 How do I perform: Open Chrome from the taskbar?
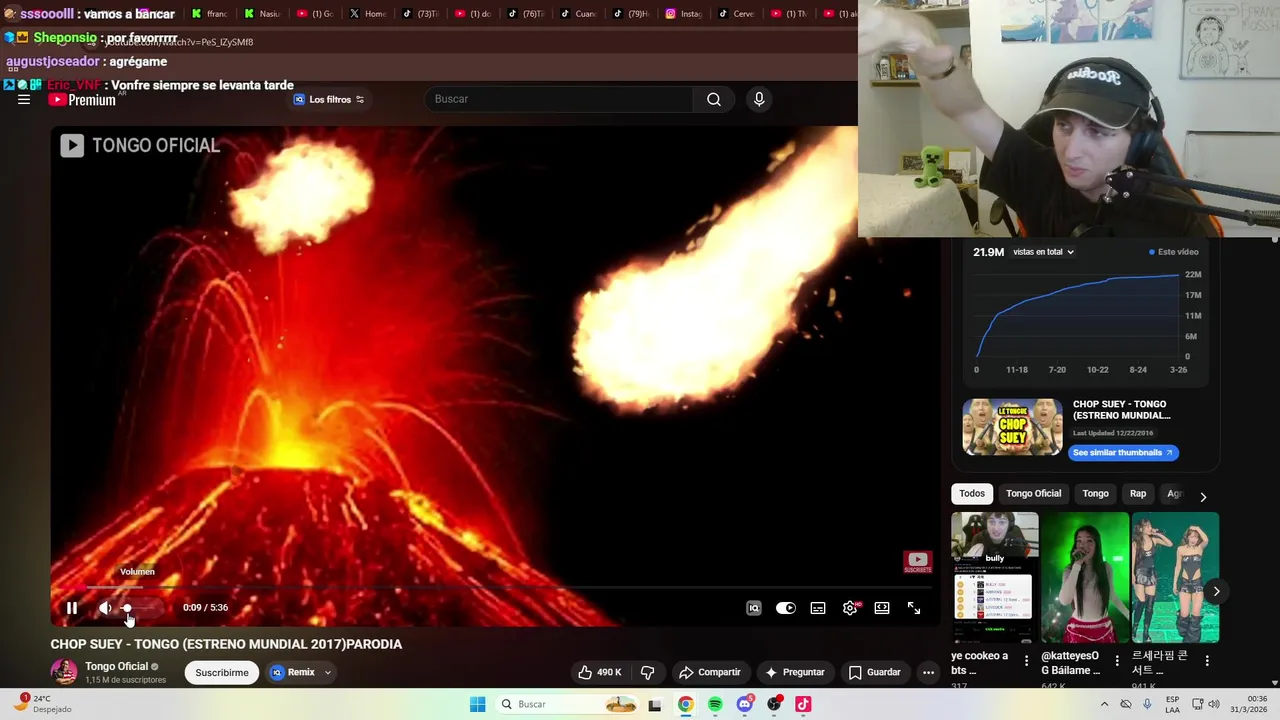[x=685, y=704]
